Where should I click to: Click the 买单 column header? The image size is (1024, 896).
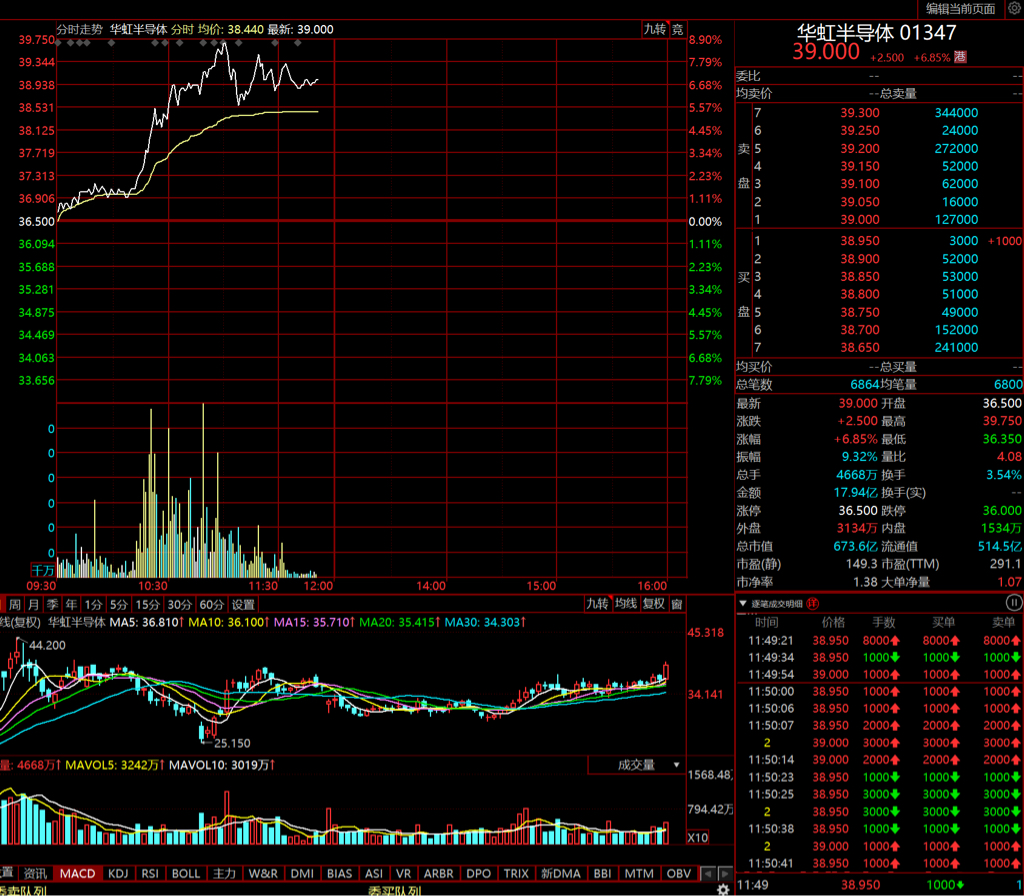(x=943, y=622)
